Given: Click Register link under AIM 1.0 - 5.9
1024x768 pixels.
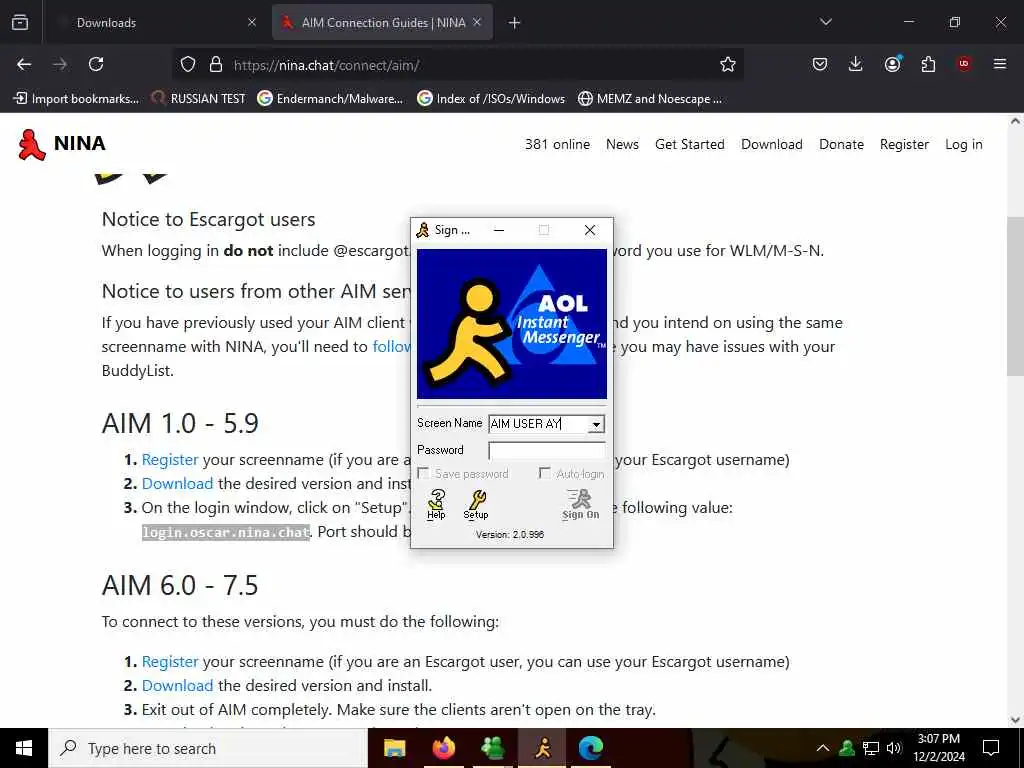Looking at the screenshot, I should click(x=170, y=460).
